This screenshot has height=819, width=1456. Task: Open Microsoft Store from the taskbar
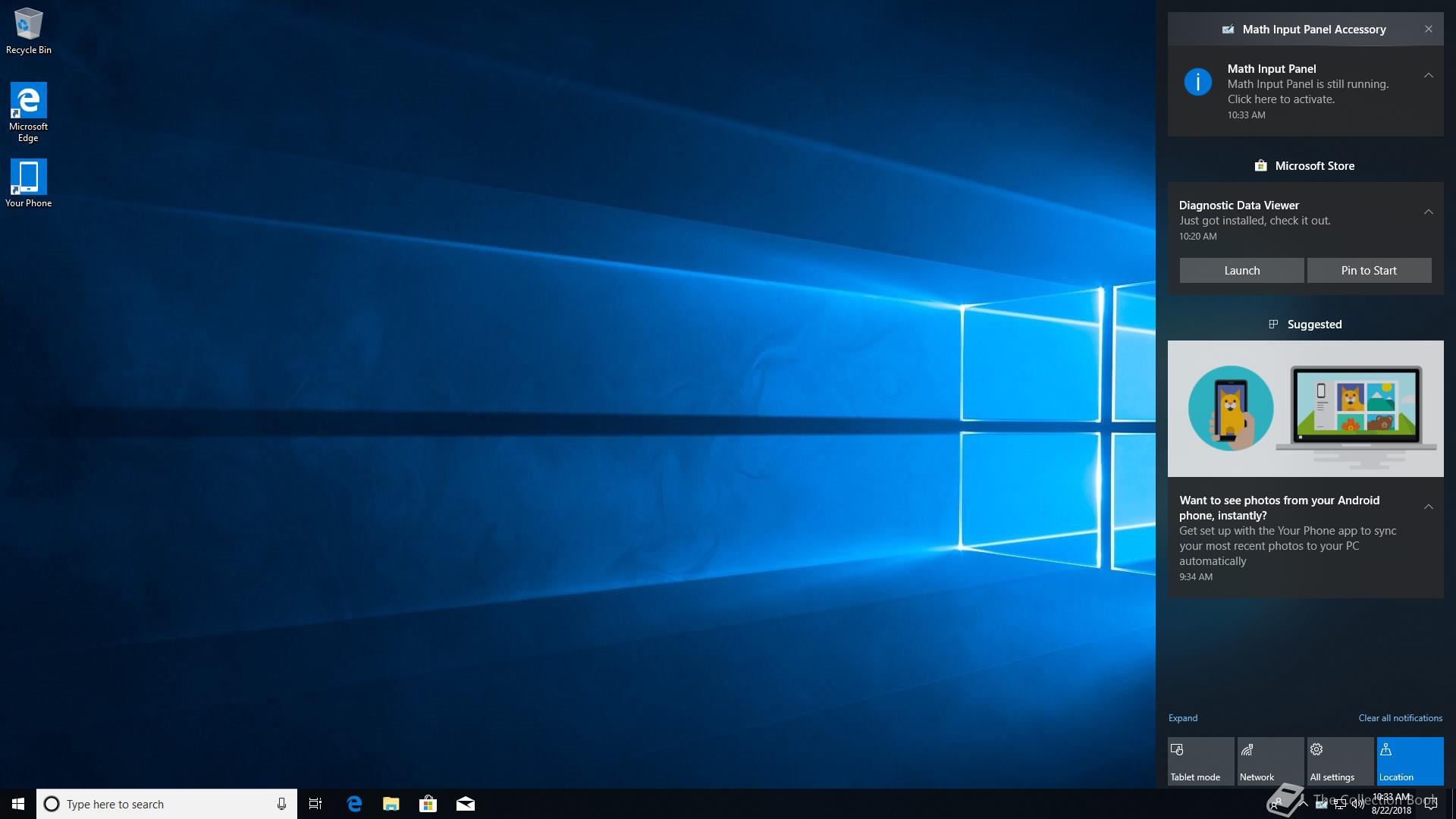[x=428, y=804]
